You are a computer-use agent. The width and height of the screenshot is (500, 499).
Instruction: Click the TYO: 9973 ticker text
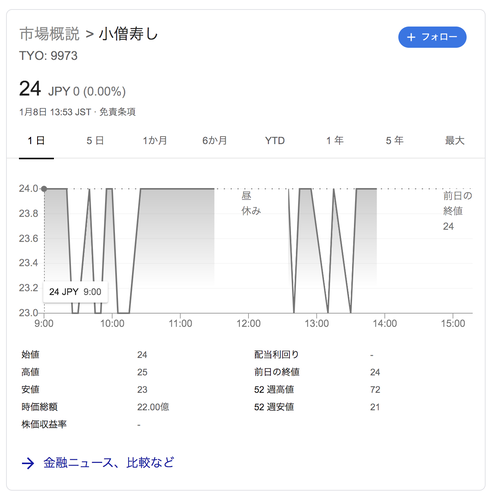pyautogui.click(x=48, y=56)
